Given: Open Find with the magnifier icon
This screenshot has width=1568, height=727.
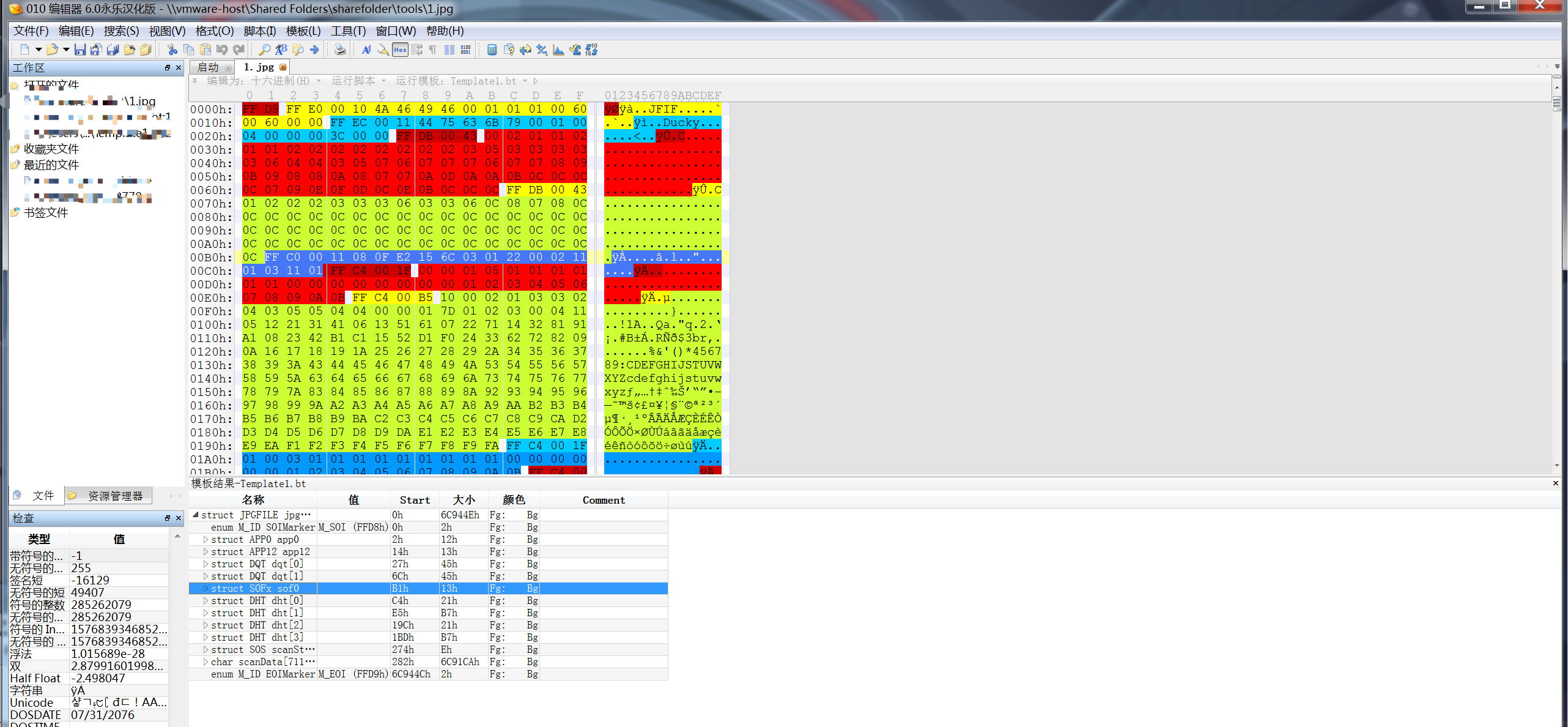Looking at the screenshot, I should click(264, 50).
